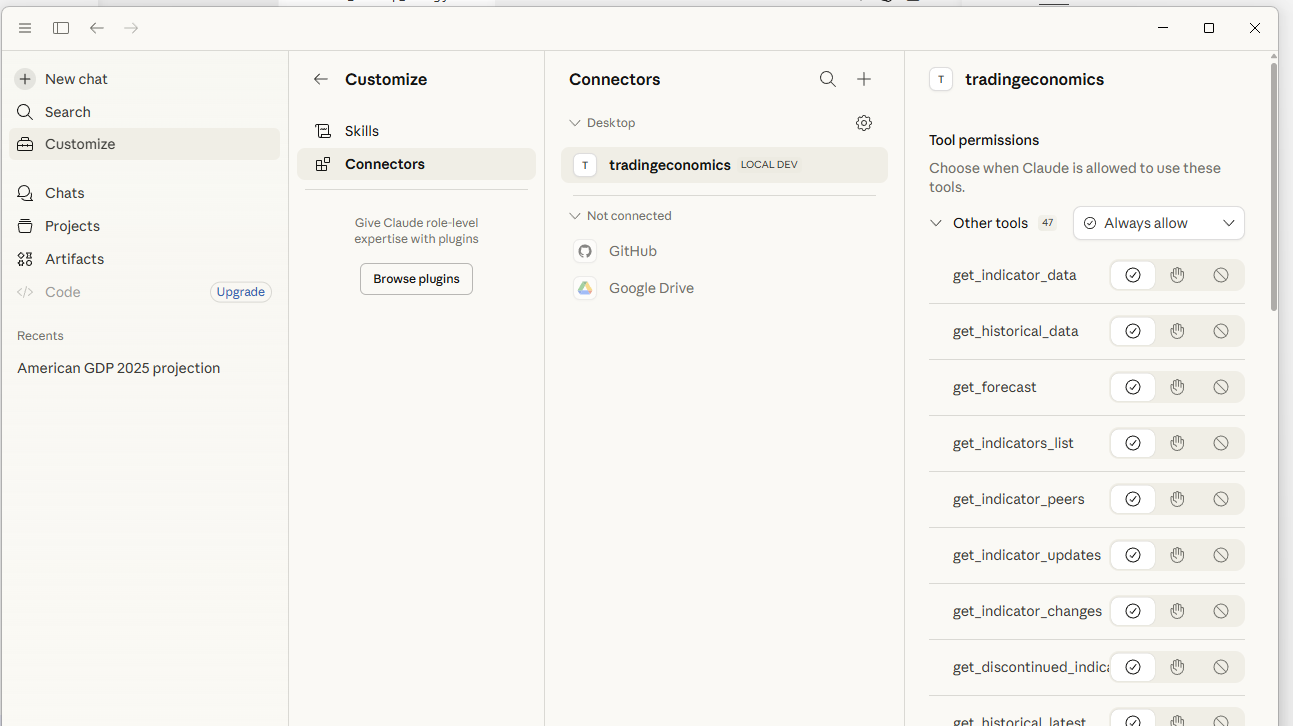Click the Upgrade link next to Code

(240, 291)
